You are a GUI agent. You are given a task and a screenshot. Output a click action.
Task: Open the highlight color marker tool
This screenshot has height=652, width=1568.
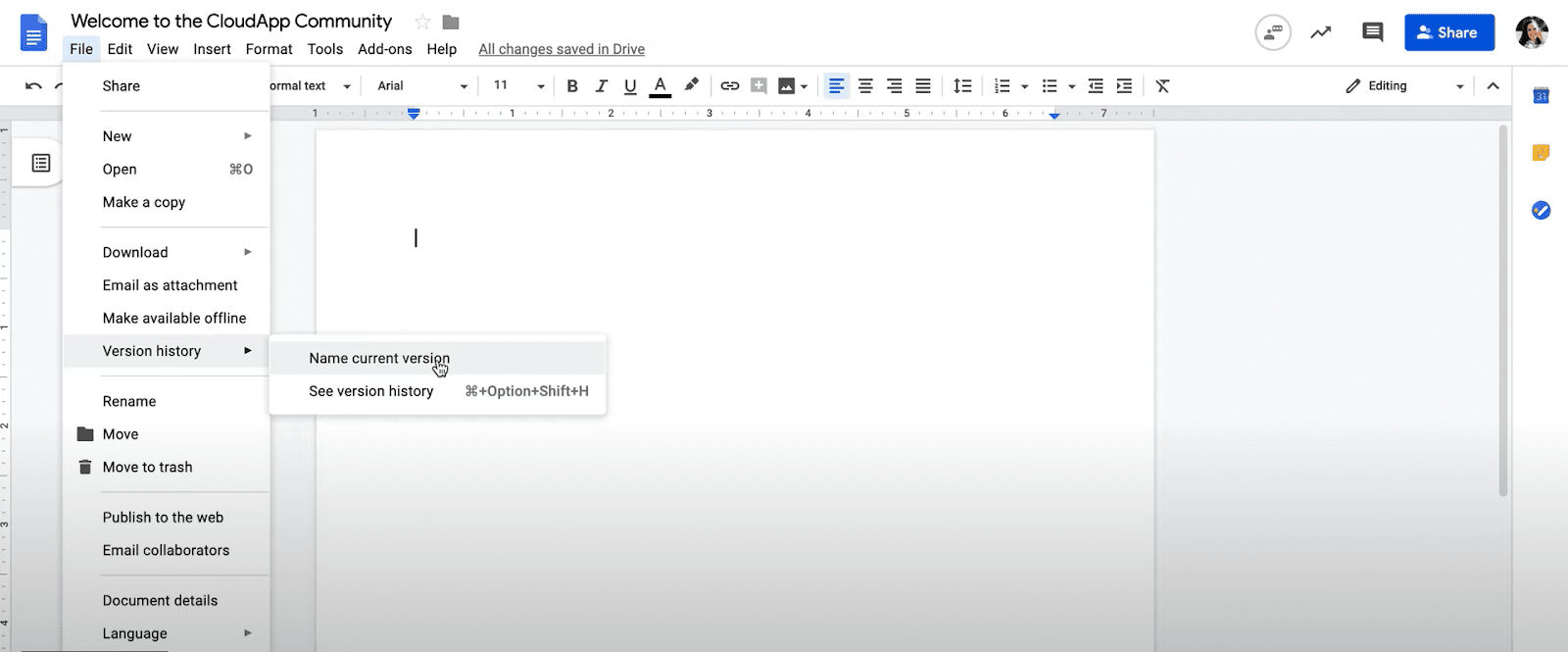click(x=692, y=85)
